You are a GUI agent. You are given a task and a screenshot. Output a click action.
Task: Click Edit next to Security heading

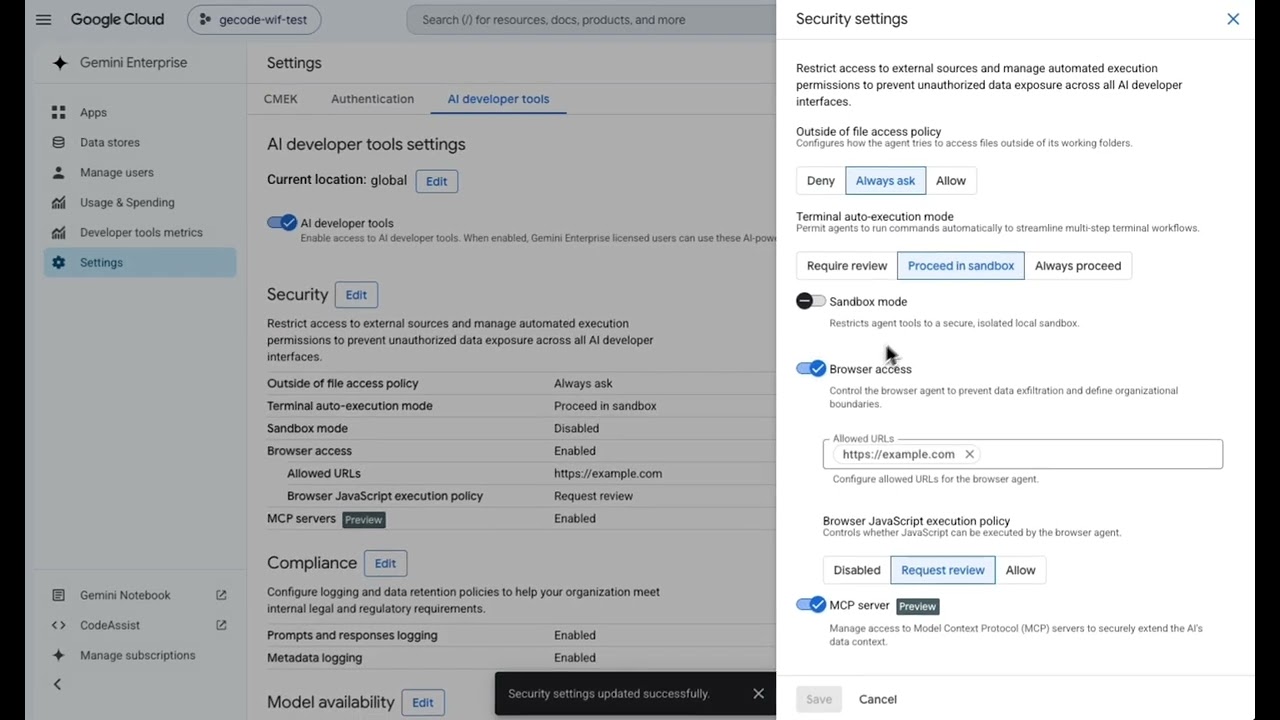coord(356,295)
